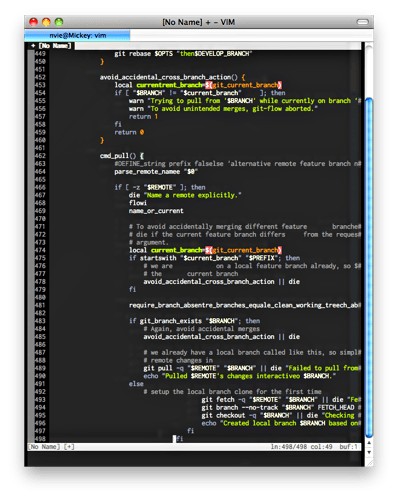Click 'To avoid unintended merges' warn line
This screenshot has width=398, height=500.
pyautogui.click(x=223, y=109)
